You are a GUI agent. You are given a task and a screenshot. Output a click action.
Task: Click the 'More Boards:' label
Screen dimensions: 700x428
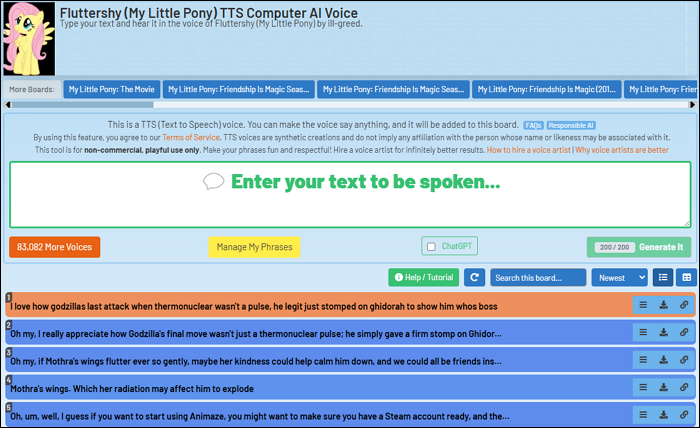(32, 89)
